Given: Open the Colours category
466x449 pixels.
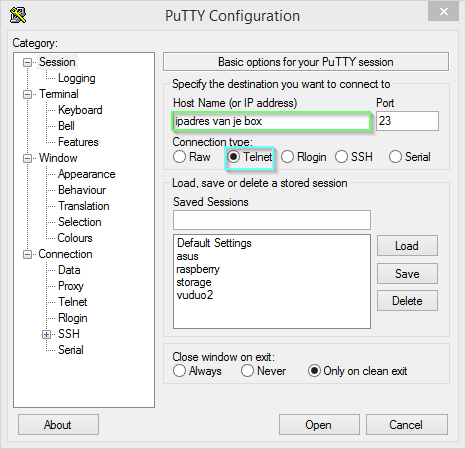Looking at the screenshot, I should click(x=75, y=238).
